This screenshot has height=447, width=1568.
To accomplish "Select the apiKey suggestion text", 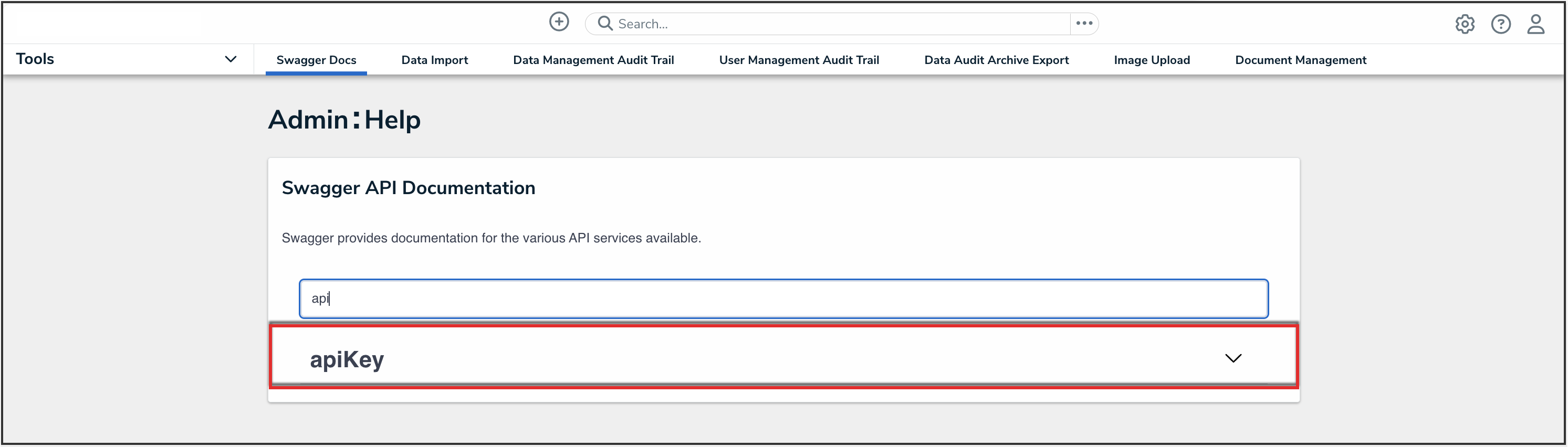I will click(347, 359).
